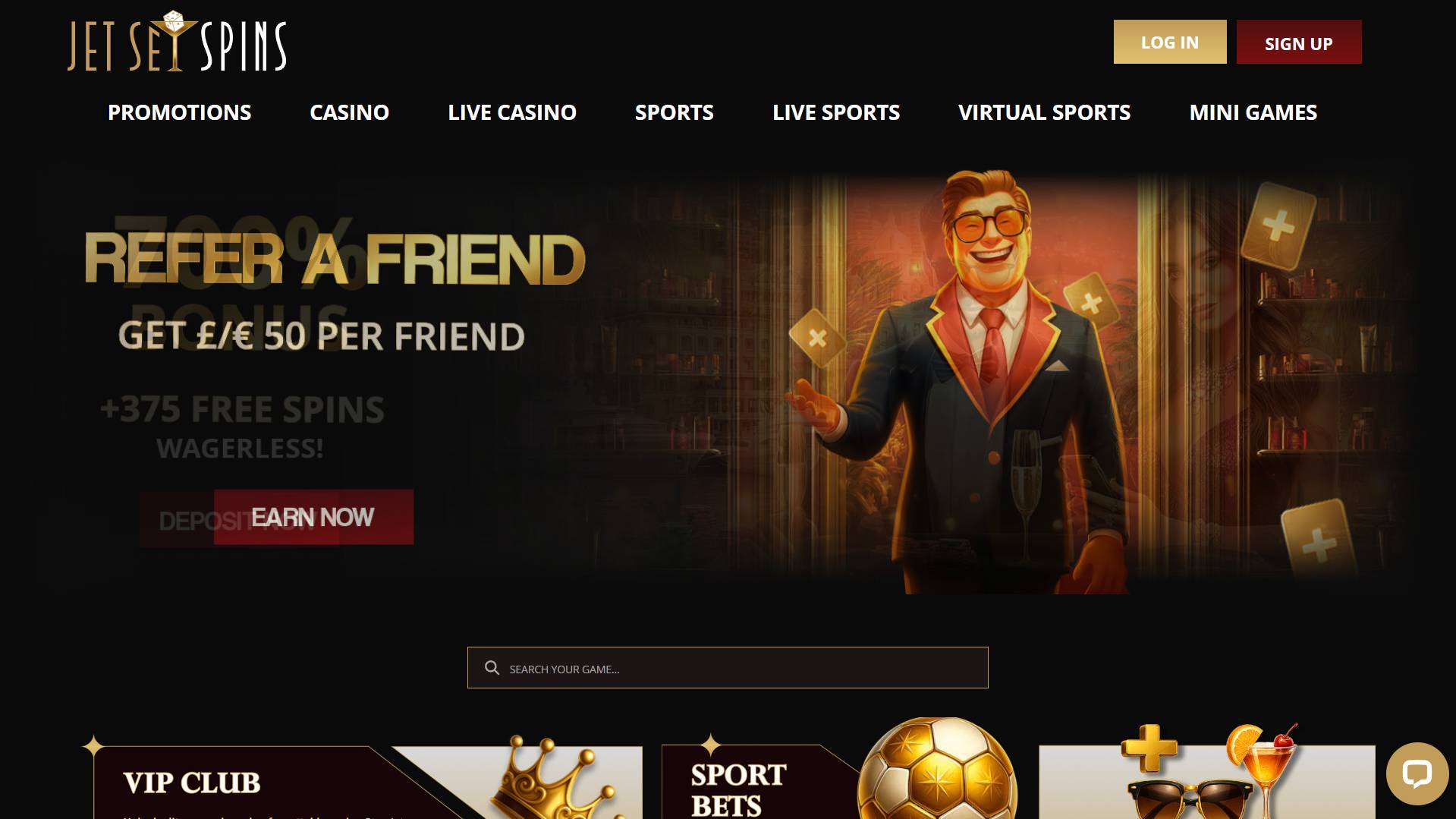Click the search magnifier icon
Image resolution: width=1456 pixels, height=819 pixels.
point(492,668)
